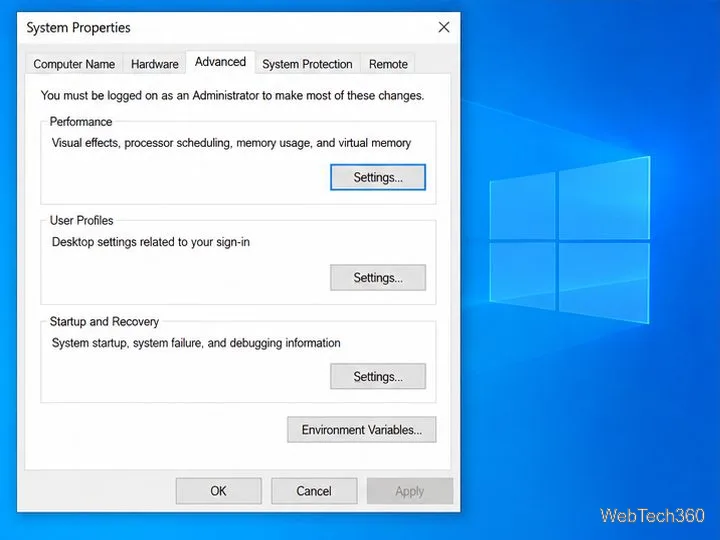Click the Performance group label
The height and width of the screenshot is (540, 720).
(x=81, y=122)
